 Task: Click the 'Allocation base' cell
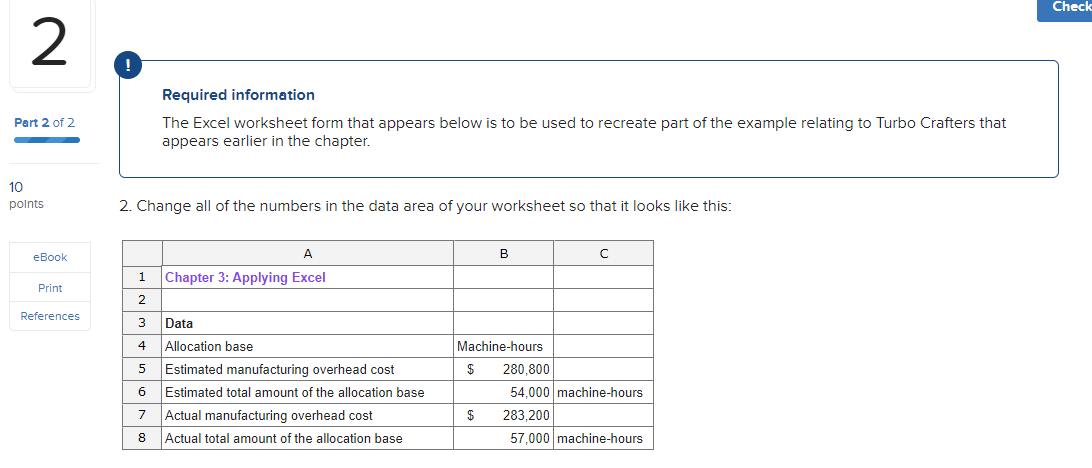click(x=308, y=346)
